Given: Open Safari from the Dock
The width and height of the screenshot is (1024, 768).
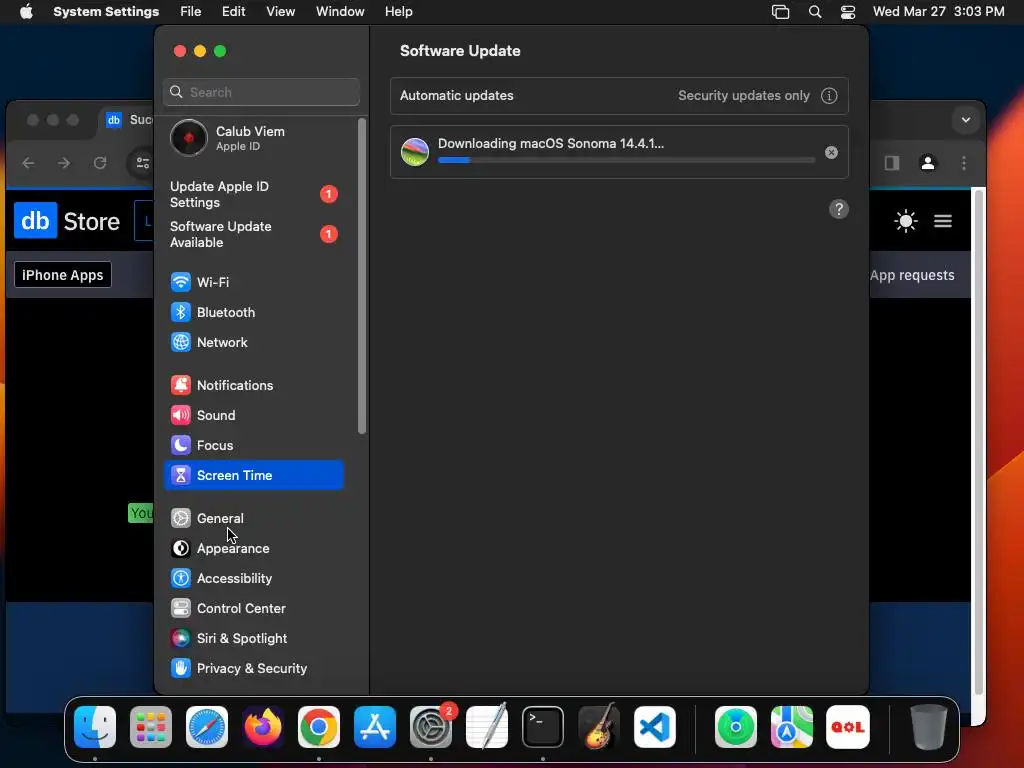Looking at the screenshot, I should point(207,727).
